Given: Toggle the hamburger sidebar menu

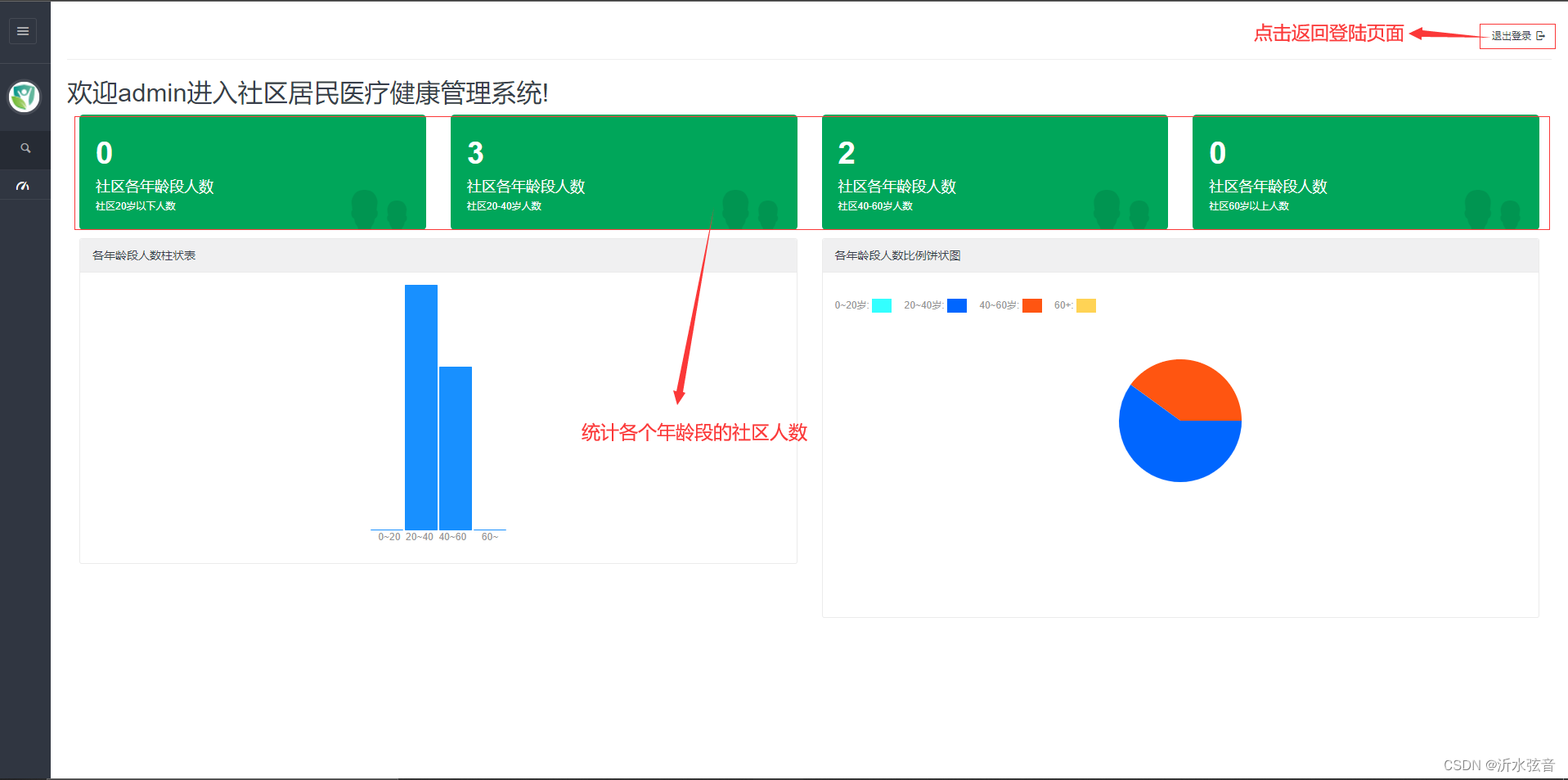Looking at the screenshot, I should tap(23, 31).
